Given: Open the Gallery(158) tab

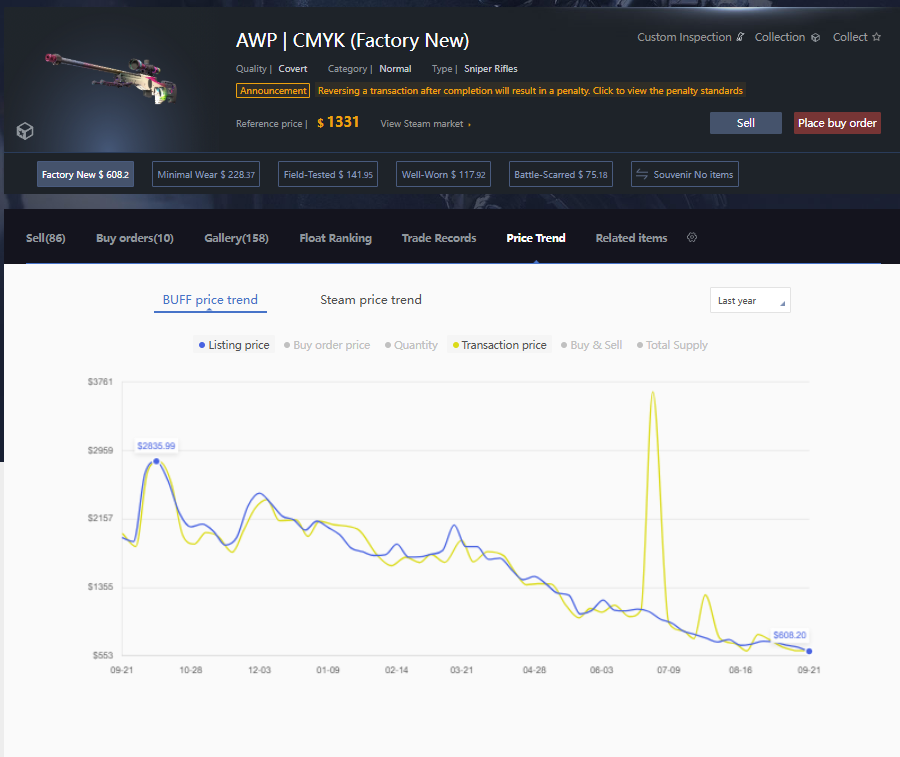Looking at the screenshot, I should (x=236, y=238).
